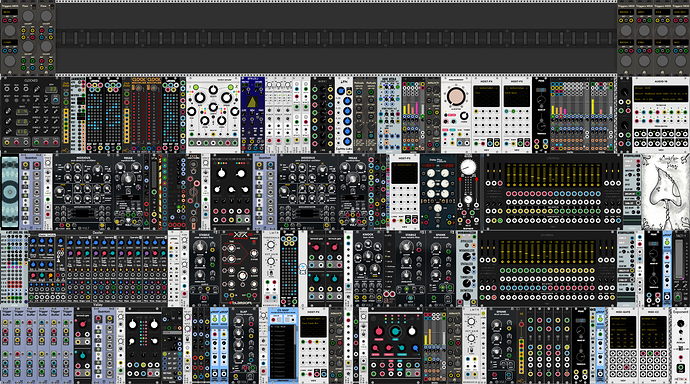Viewport: 690px width, 384px height.
Task: Click the mushroom artwork blank panel
Action: pos(665,191)
